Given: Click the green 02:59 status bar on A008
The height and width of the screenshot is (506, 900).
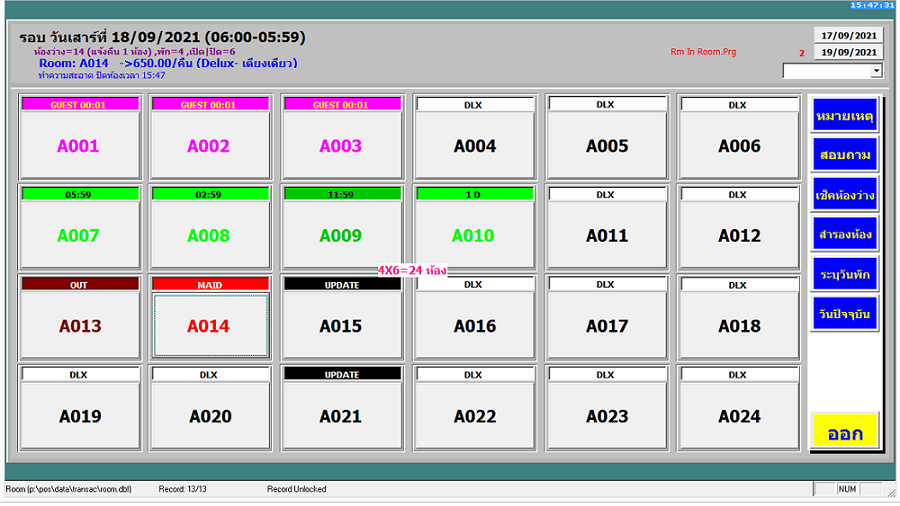Looking at the screenshot, I should [209, 194].
